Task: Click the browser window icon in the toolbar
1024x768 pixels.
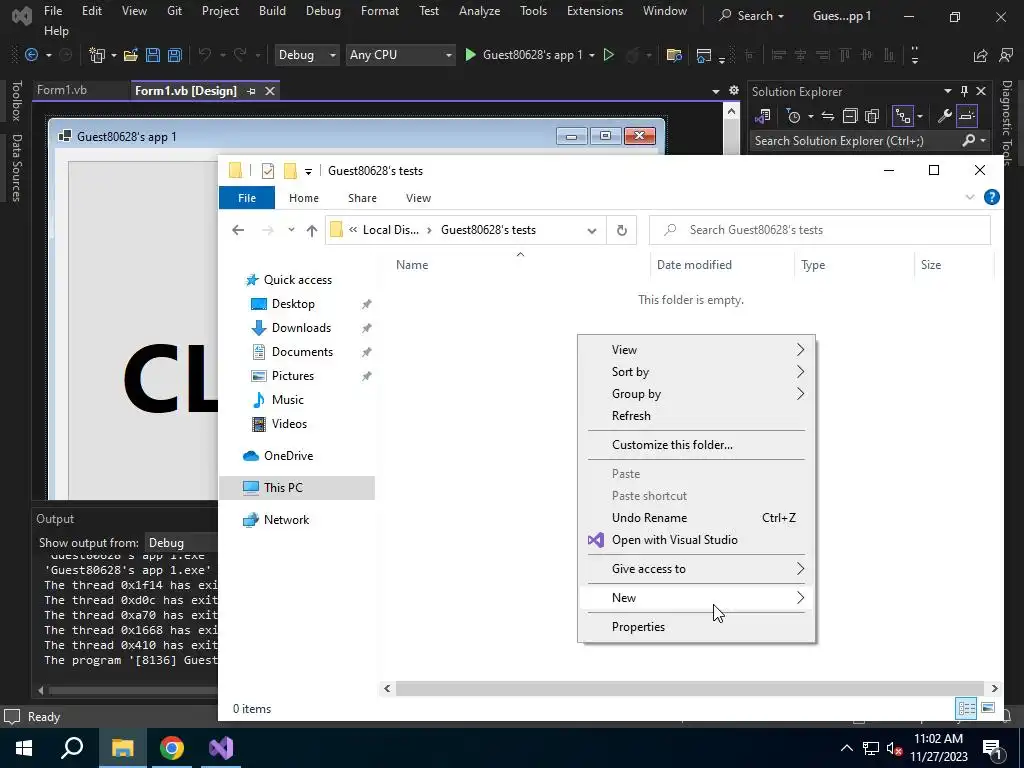Action: pyautogui.click(x=703, y=55)
